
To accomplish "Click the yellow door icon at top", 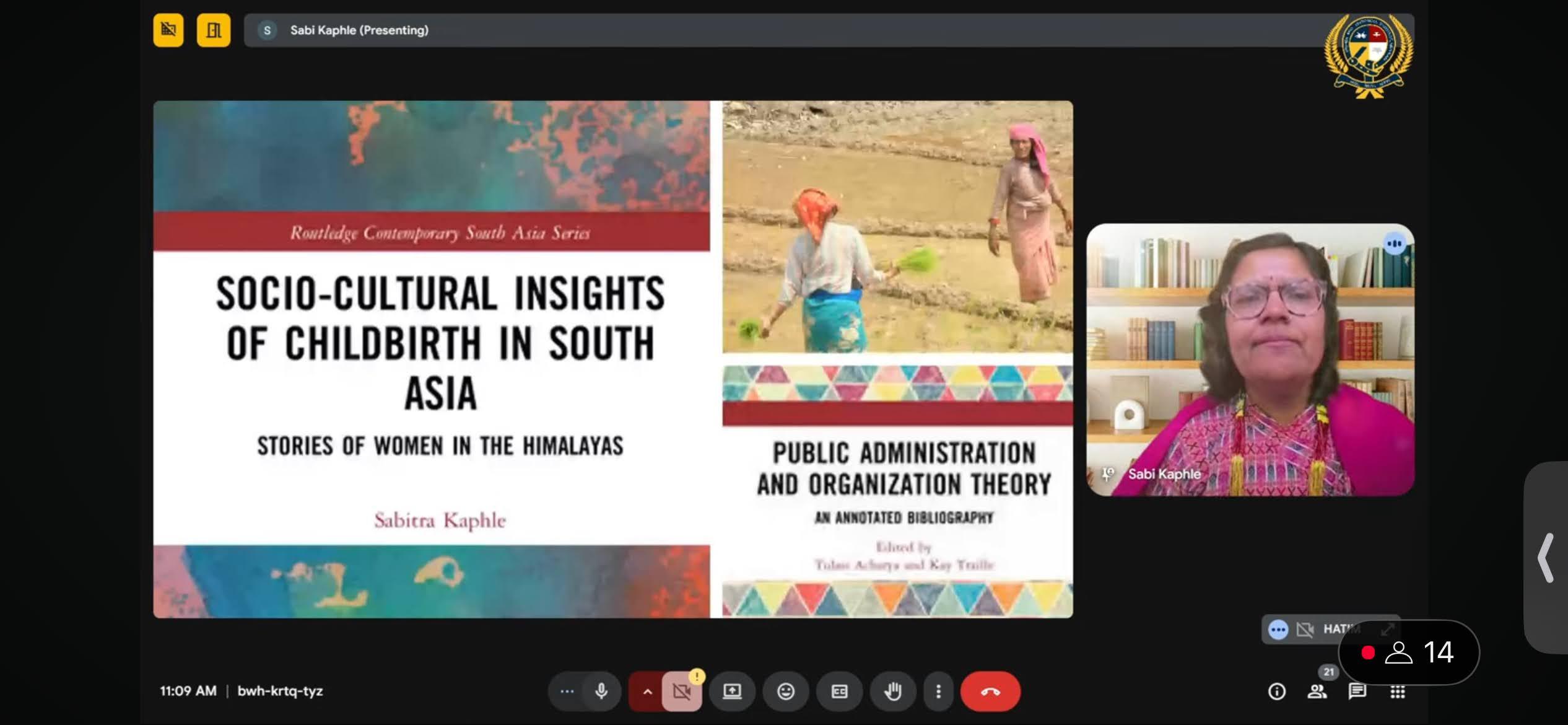I will point(214,30).
